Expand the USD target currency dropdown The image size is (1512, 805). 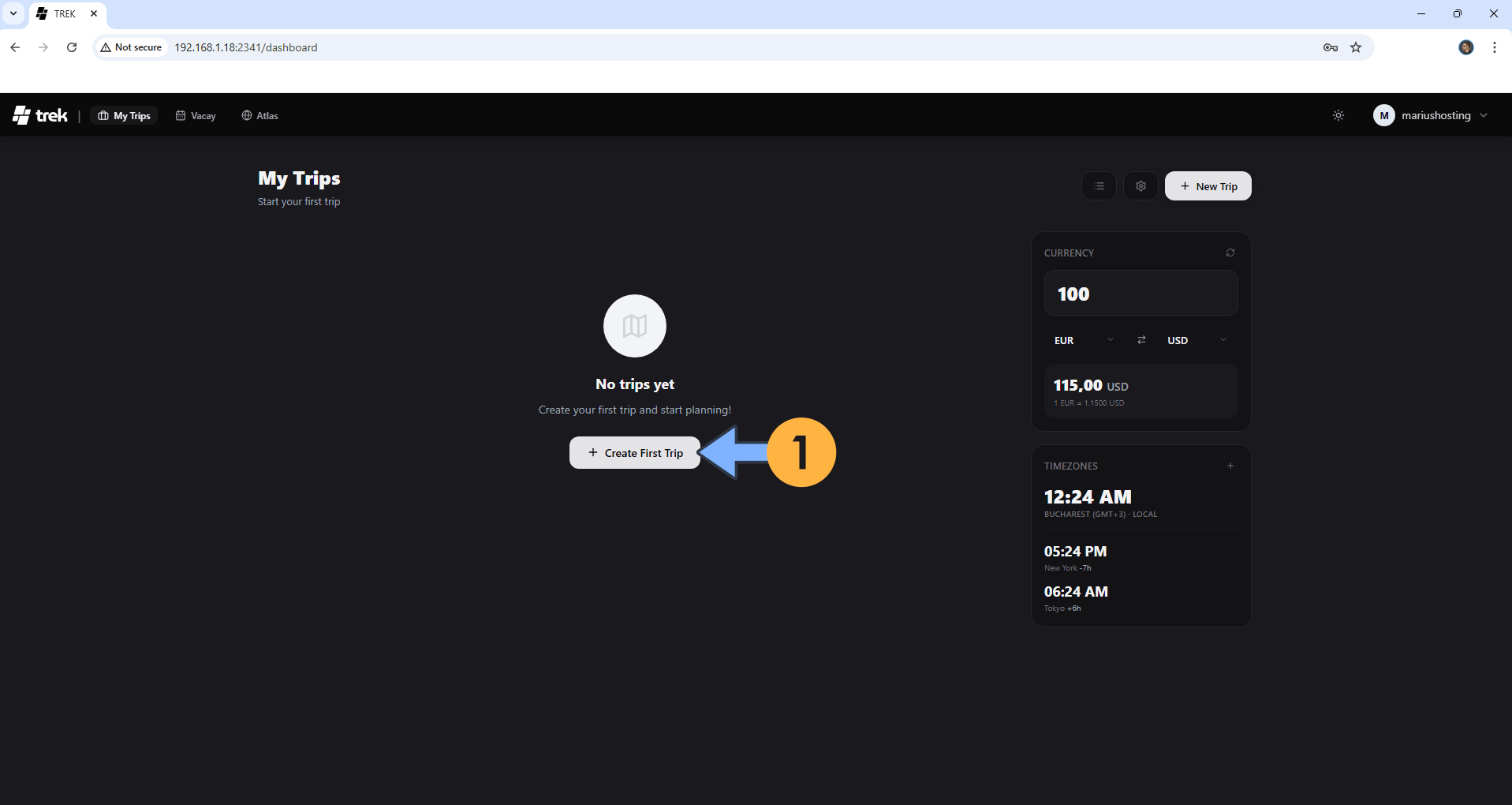click(1197, 340)
